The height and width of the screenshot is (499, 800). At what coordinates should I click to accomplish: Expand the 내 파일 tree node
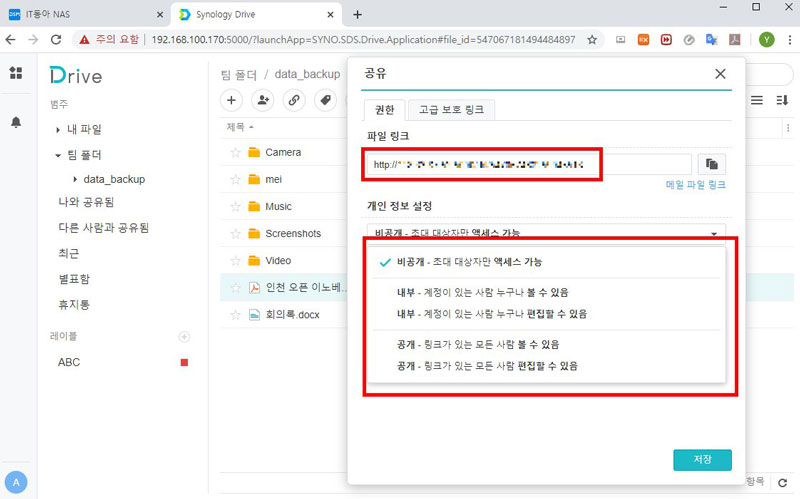(59, 129)
